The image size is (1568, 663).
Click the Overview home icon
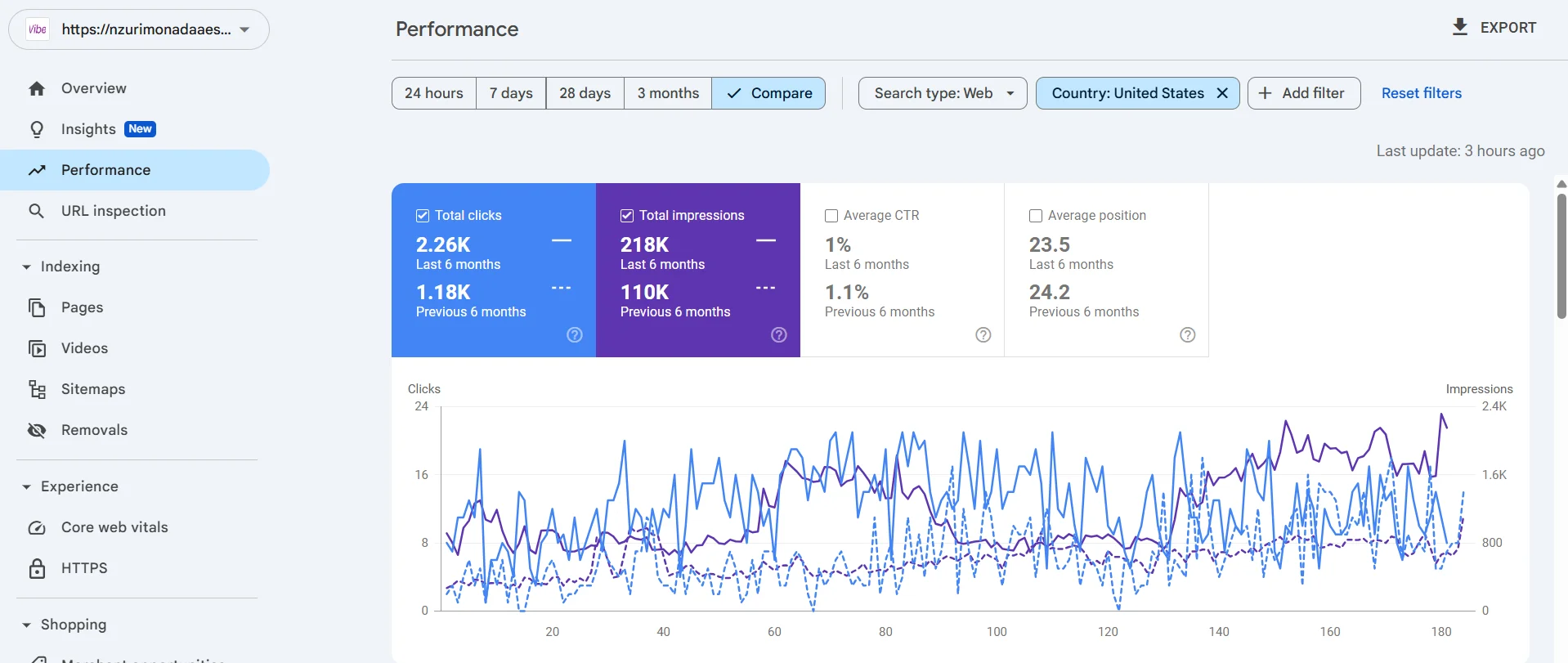[37, 88]
